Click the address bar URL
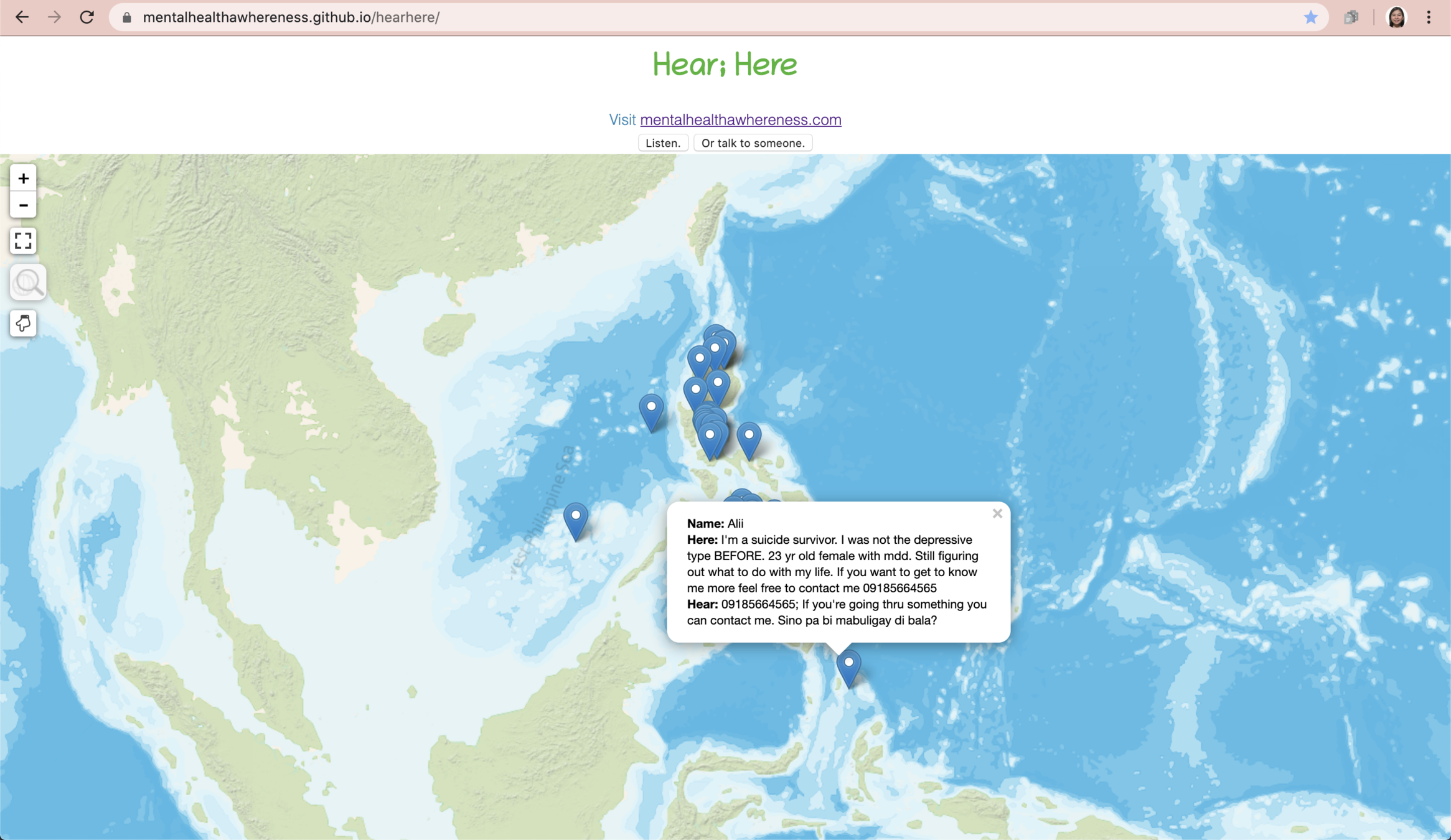1451x840 pixels. 291,17
